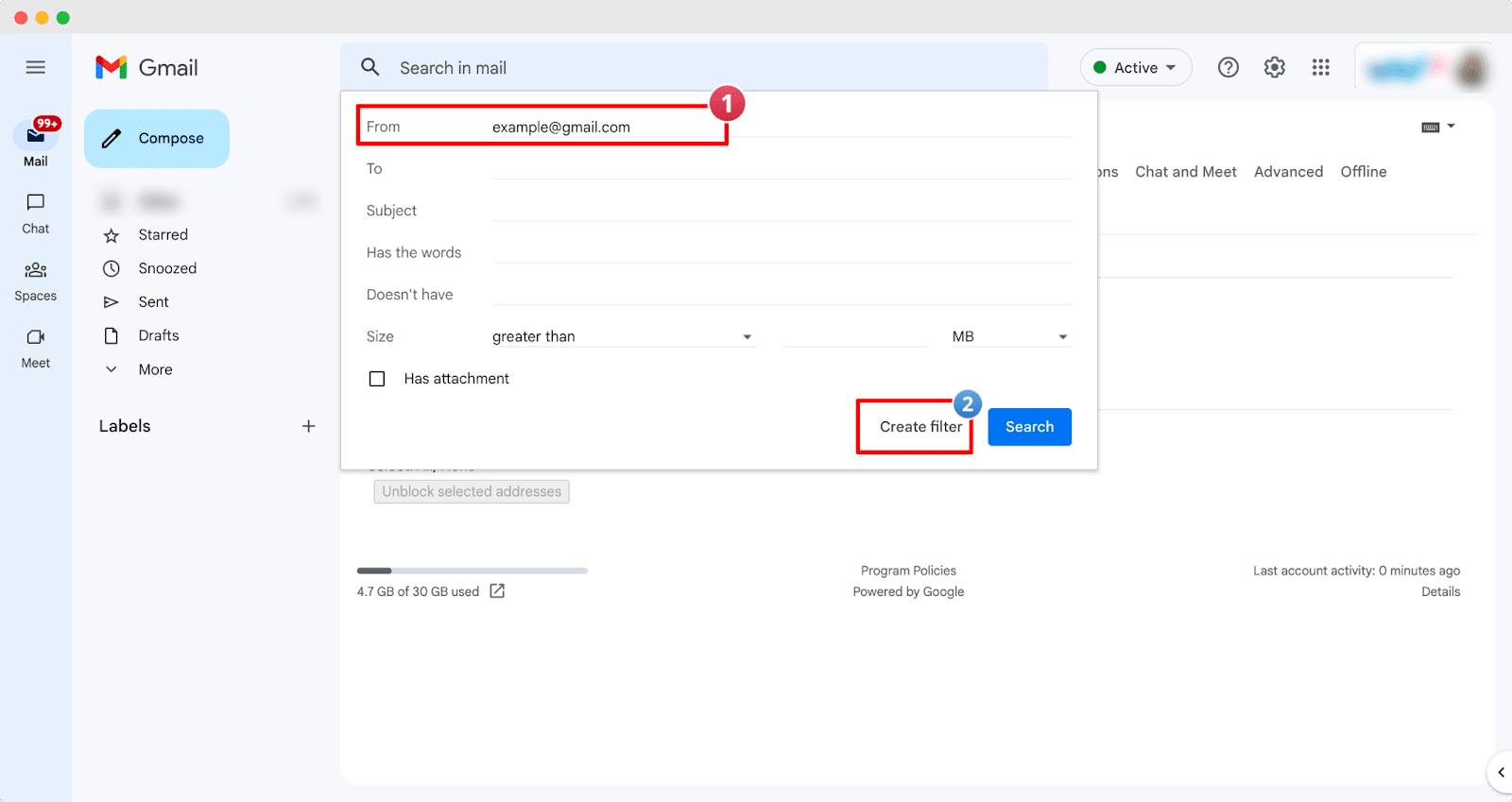The image size is (1512, 802).
Task: Open the account activity Details link
Action: pyautogui.click(x=1440, y=591)
